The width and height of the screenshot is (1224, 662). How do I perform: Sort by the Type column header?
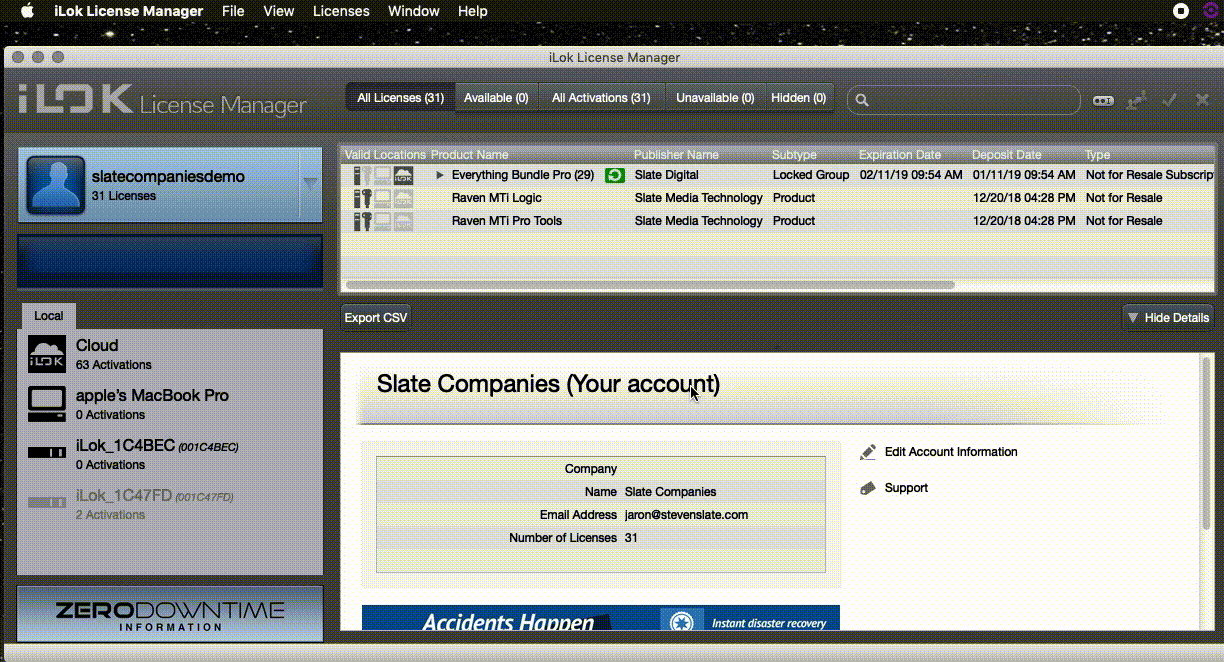(x=1098, y=155)
